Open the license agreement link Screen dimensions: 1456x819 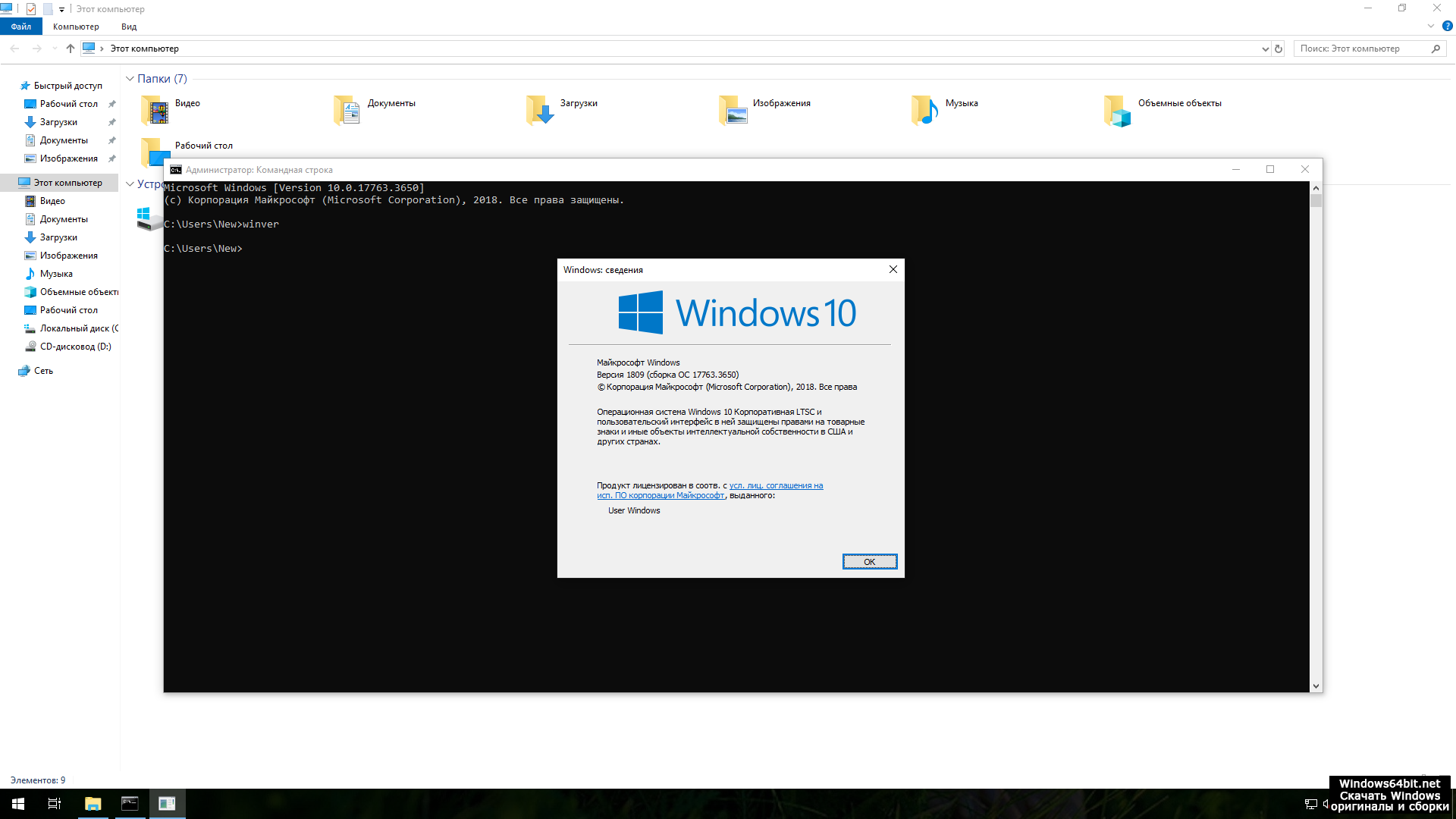point(775,485)
